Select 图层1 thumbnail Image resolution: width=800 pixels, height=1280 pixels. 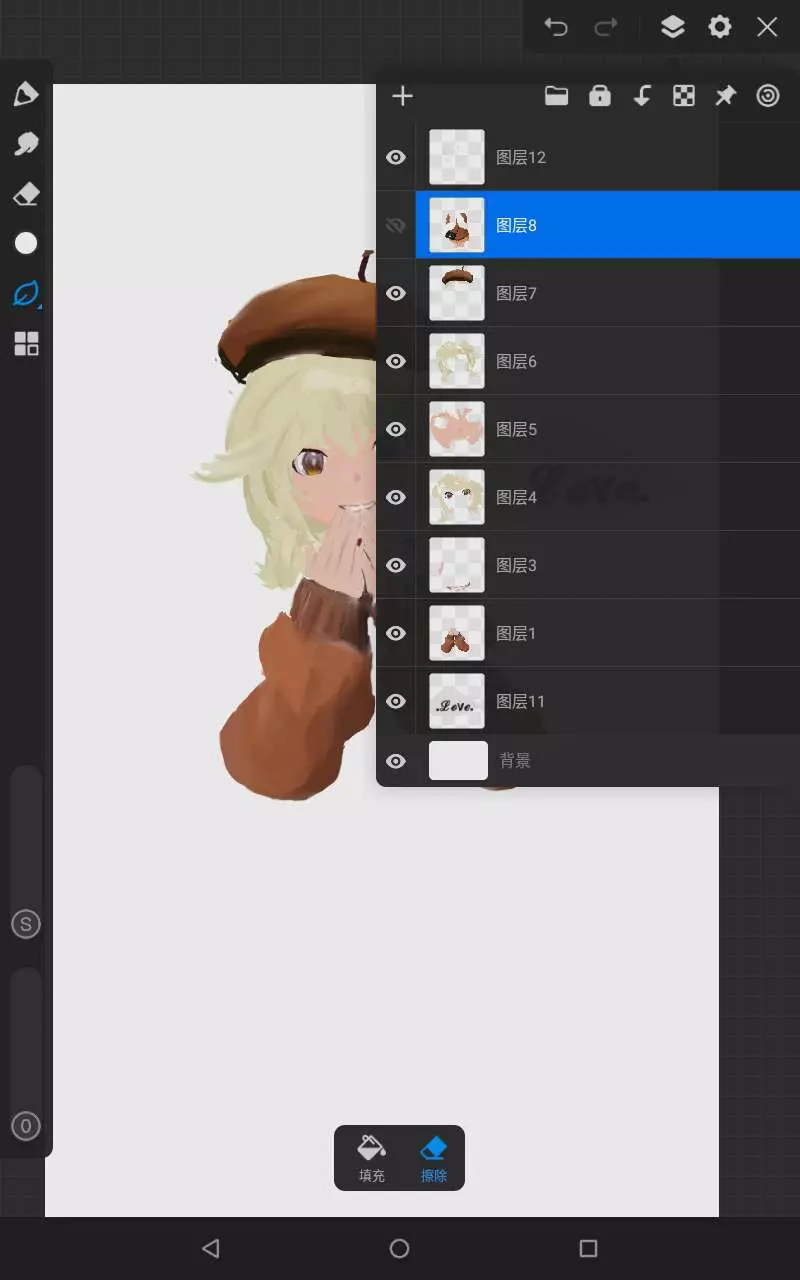pyautogui.click(x=457, y=633)
